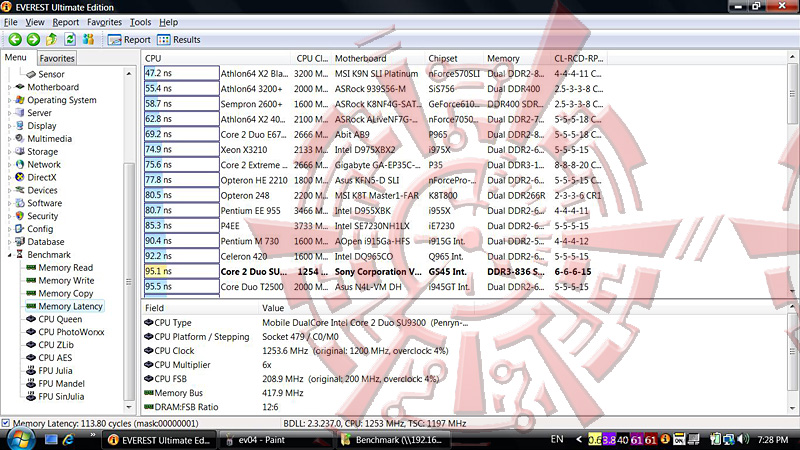Select the Core 2 Duo SU... 95.1 ns row
This screenshot has width=800, height=450.
click(375, 271)
